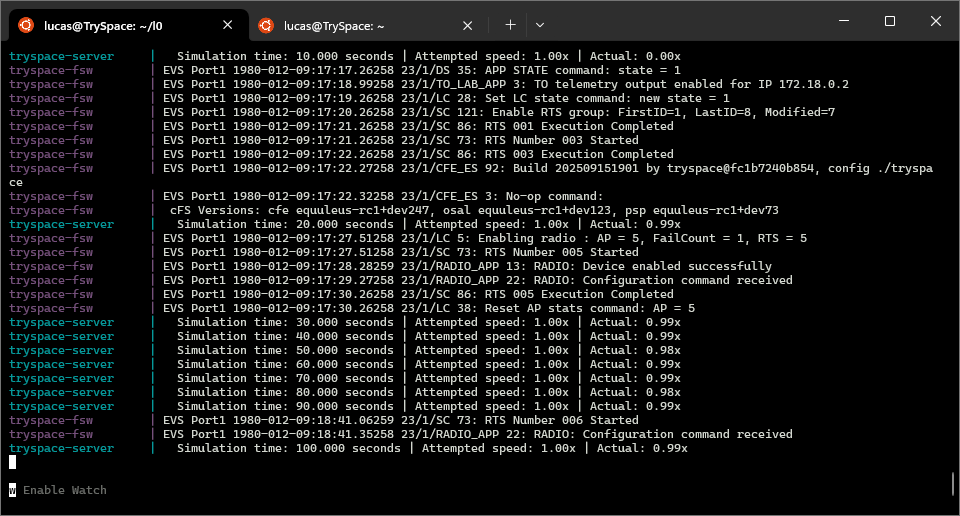Click 'No-op command:' log text
Viewport: 960px width, 516px height.
coord(554,196)
